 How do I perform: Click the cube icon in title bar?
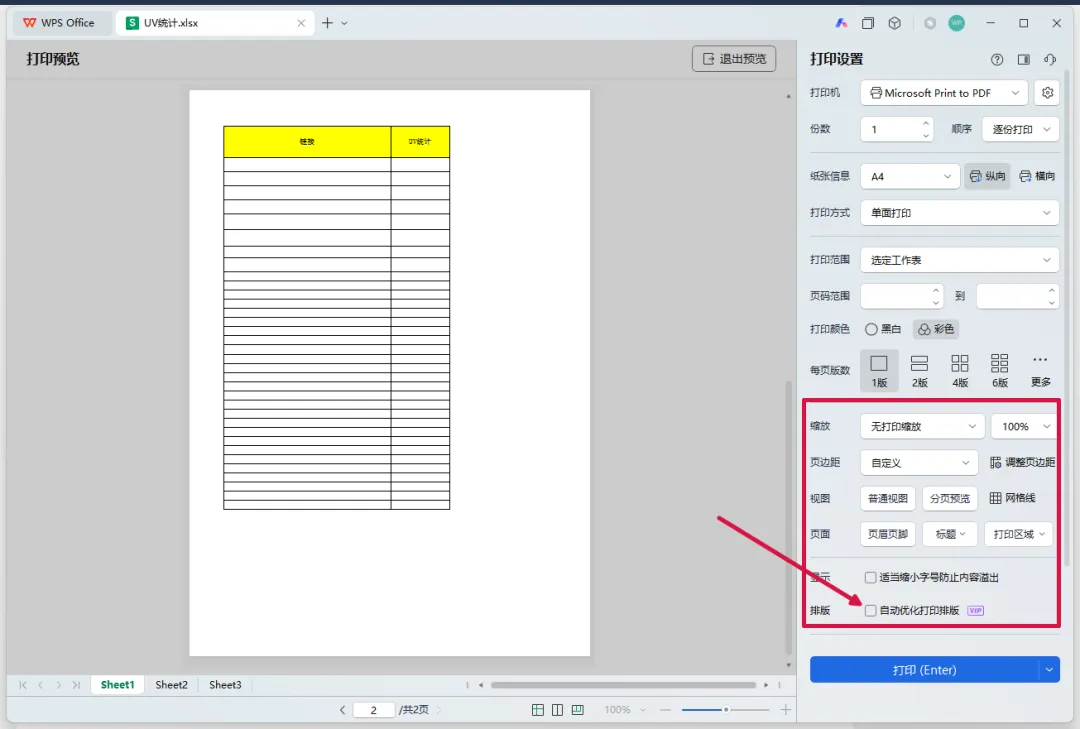coord(895,23)
